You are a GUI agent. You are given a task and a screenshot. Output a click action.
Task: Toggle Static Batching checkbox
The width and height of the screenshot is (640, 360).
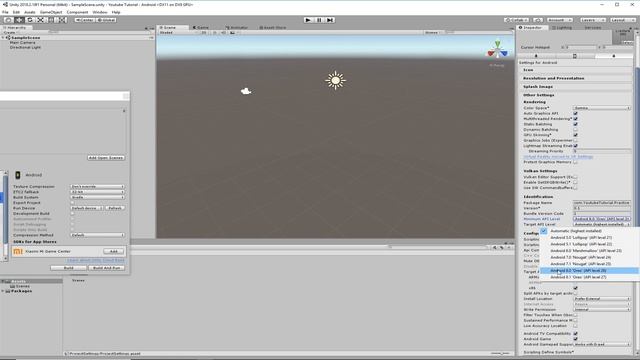(x=576, y=124)
